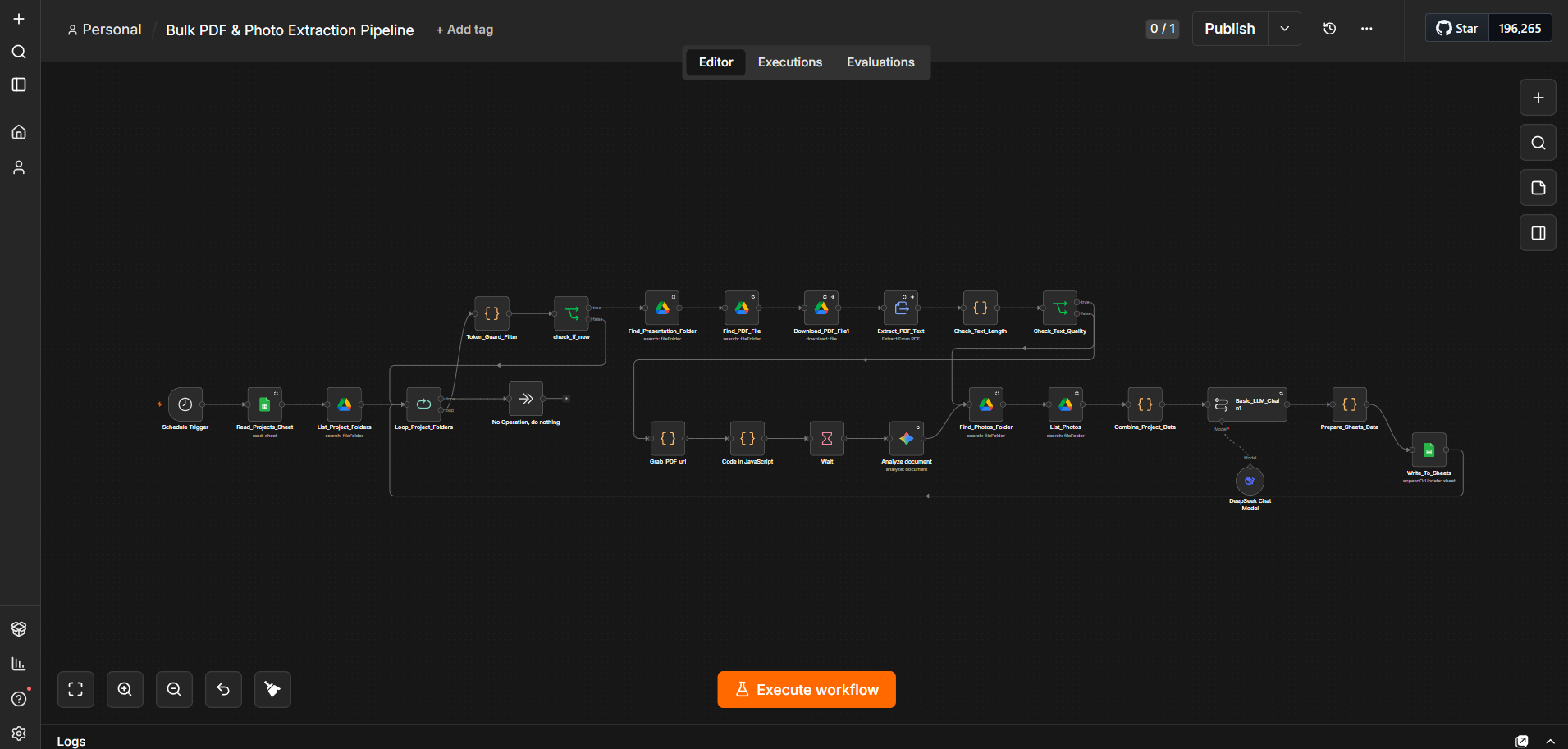Tidy up workflow nodes
Image resolution: width=1568 pixels, height=749 pixels.
[x=272, y=689]
